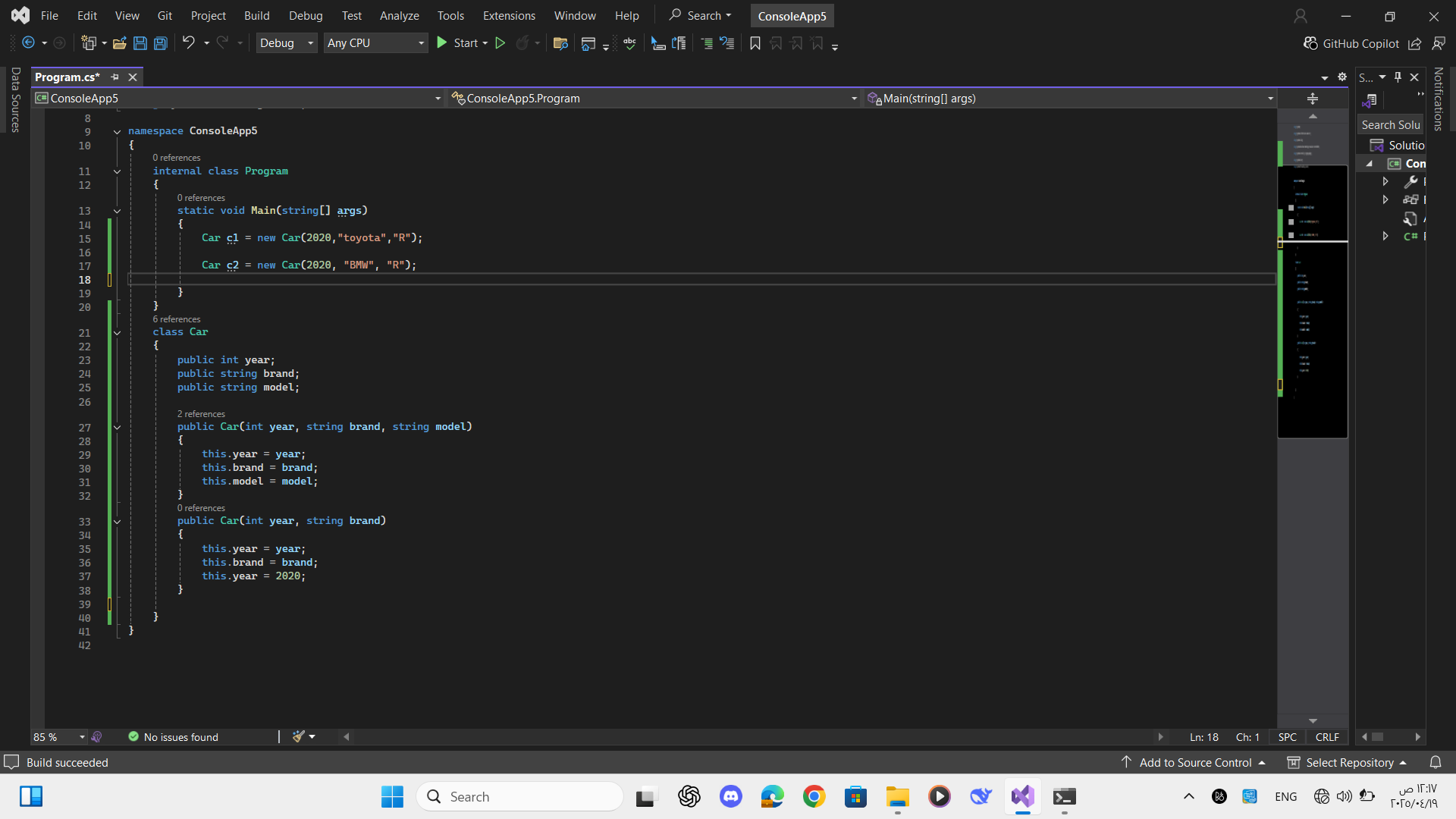Click the editor horizontal scrollbar right arrow

coord(1160,736)
